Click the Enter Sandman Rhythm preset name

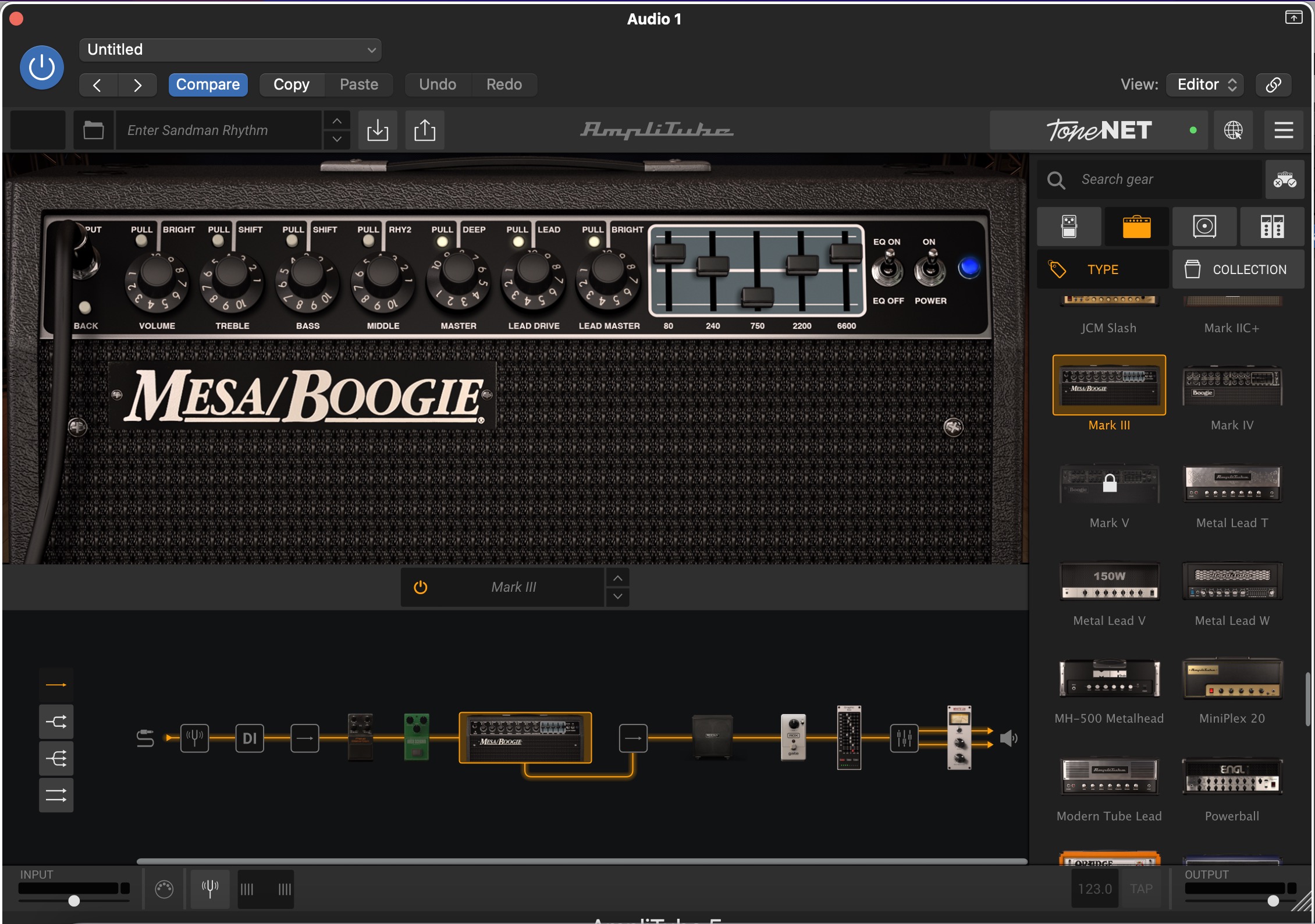(219, 130)
